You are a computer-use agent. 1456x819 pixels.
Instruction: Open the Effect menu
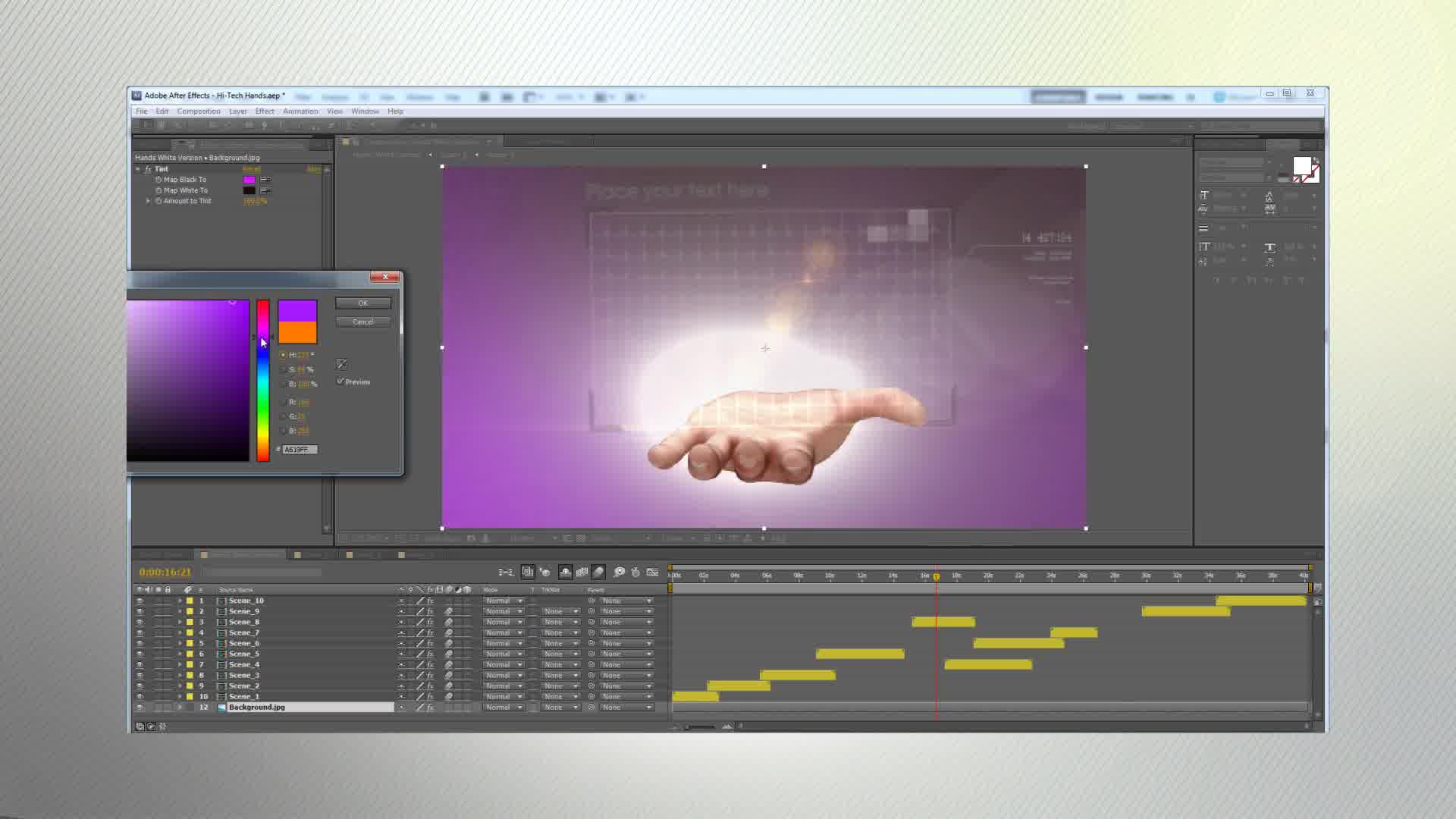click(x=265, y=111)
